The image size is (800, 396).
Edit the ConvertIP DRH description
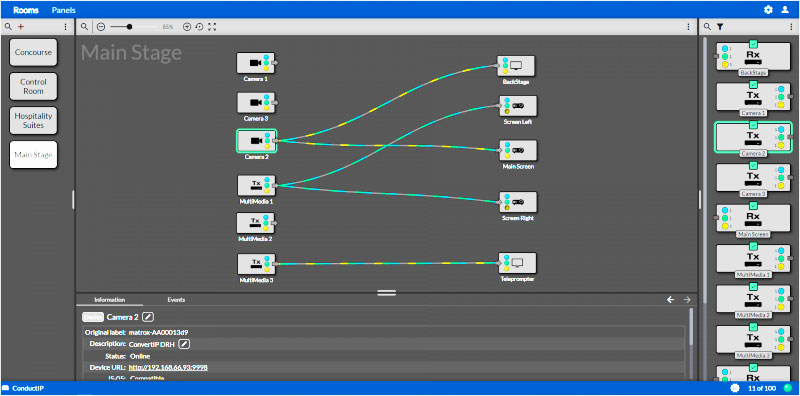pyautogui.click(x=185, y=344)
